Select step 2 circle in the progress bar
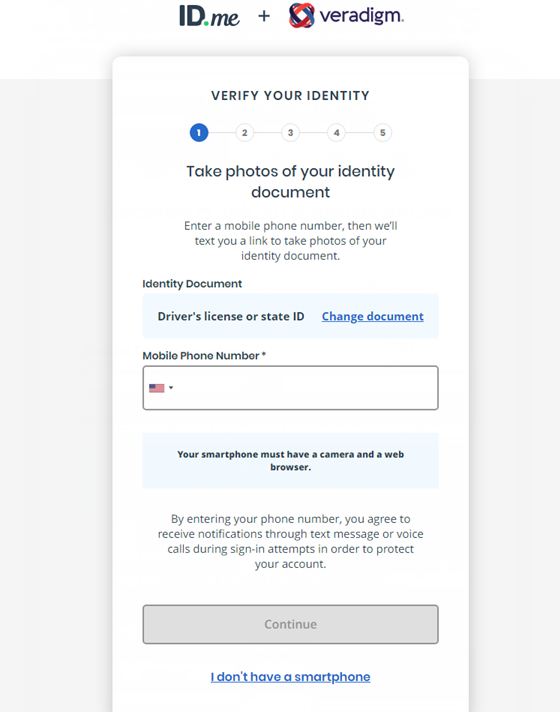560x712 pixels. tap(245, 133)
